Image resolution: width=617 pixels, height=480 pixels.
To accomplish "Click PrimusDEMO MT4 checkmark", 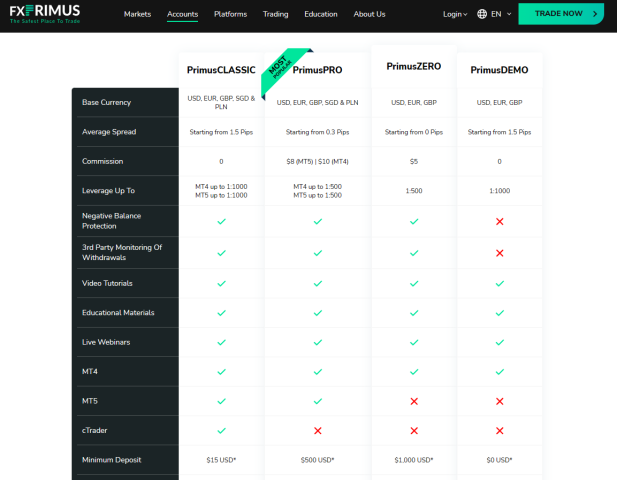I will click(x=500, y=372).
